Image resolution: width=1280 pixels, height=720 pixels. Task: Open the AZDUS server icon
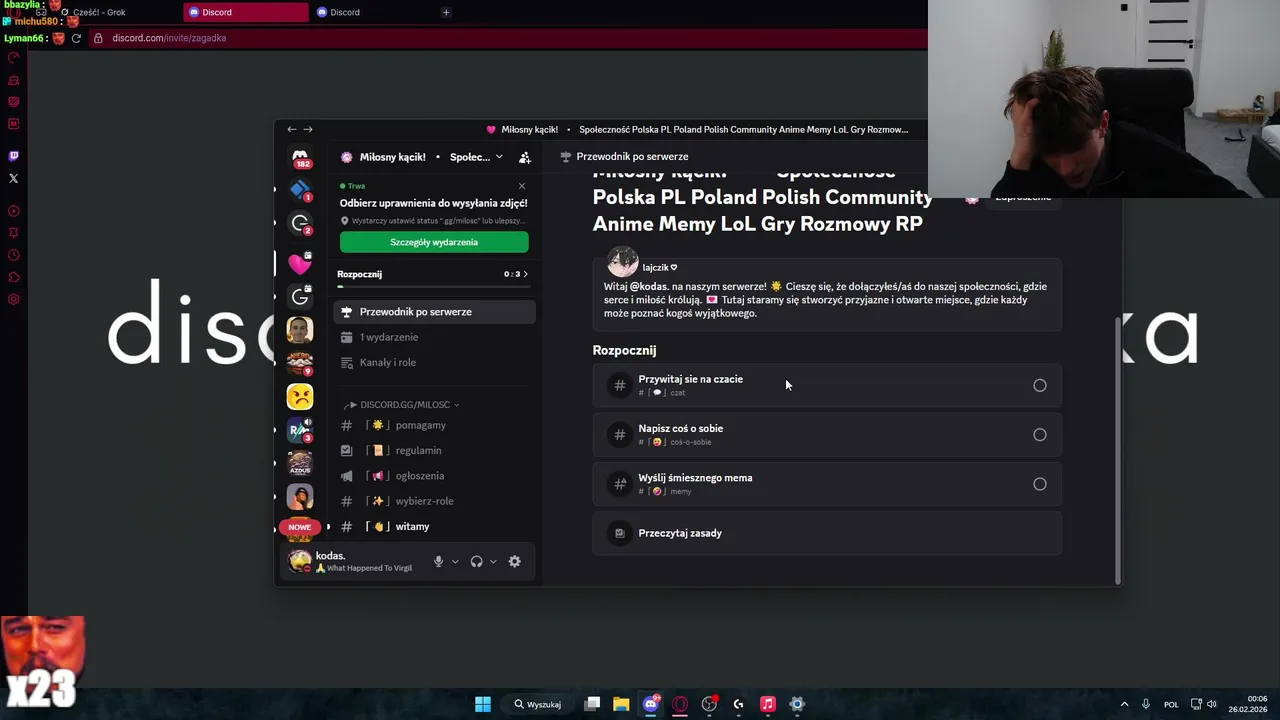click(300, 463)
